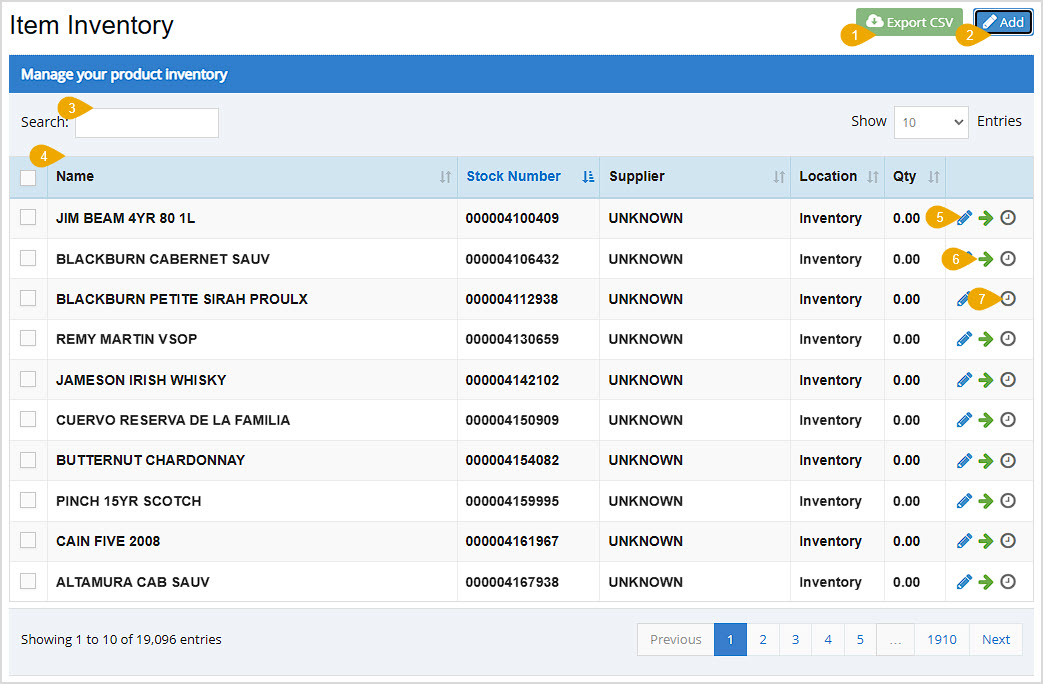The image size is (1043, 684).
Task: Edit the PINCH 15YR SCOTCH entry
Action: tap(963, 500)
